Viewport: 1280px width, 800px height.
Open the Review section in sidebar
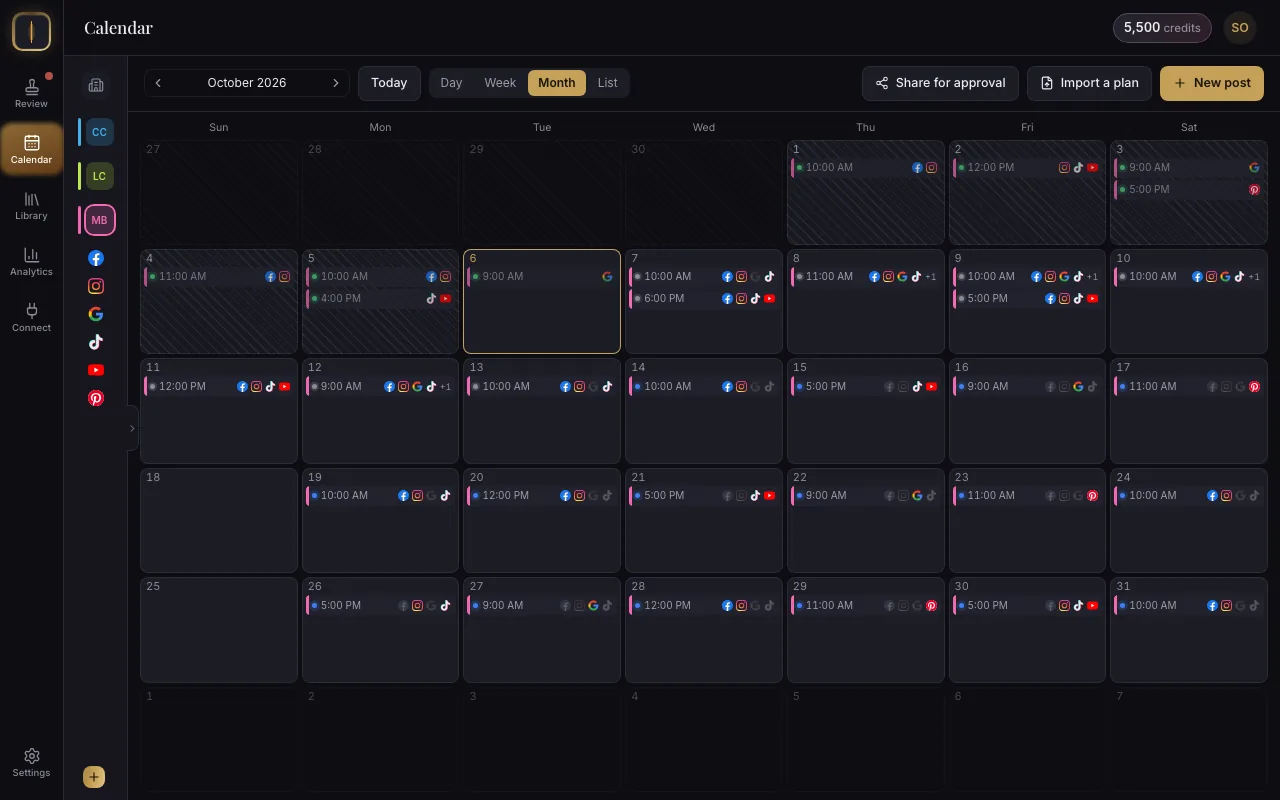point(31,93)
